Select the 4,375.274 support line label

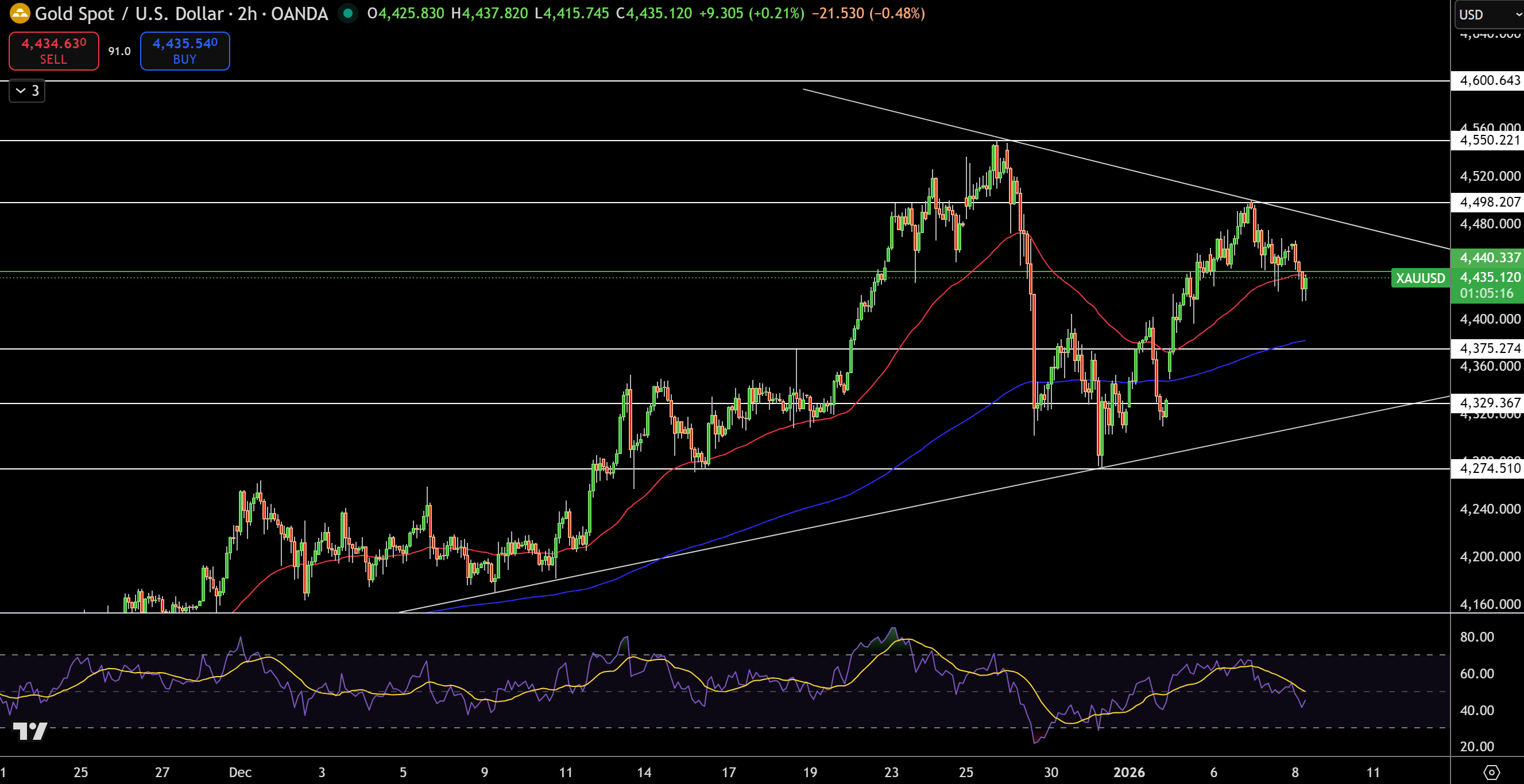(1488, 348)
